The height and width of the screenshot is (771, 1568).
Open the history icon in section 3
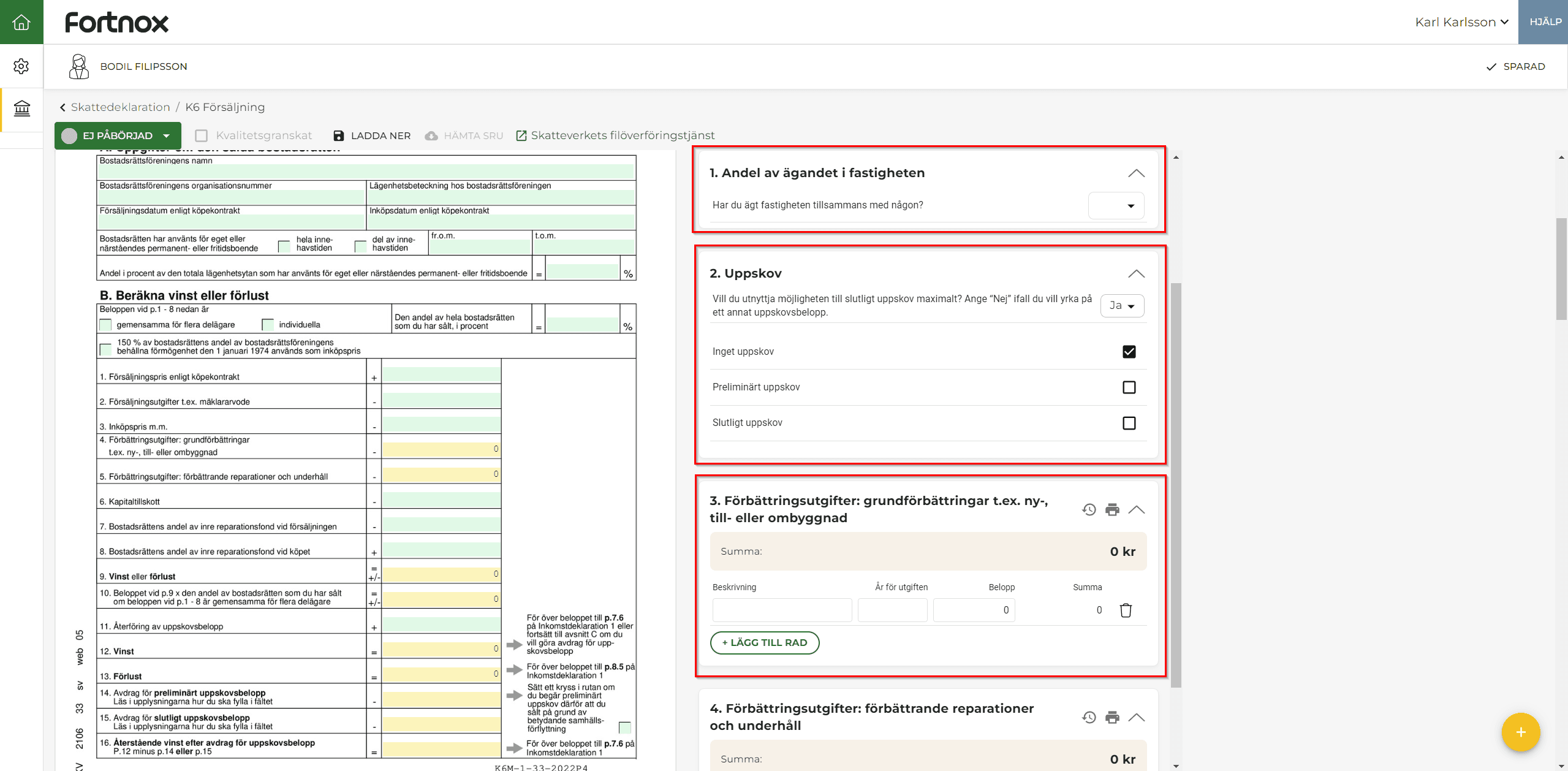point(1088,509)
